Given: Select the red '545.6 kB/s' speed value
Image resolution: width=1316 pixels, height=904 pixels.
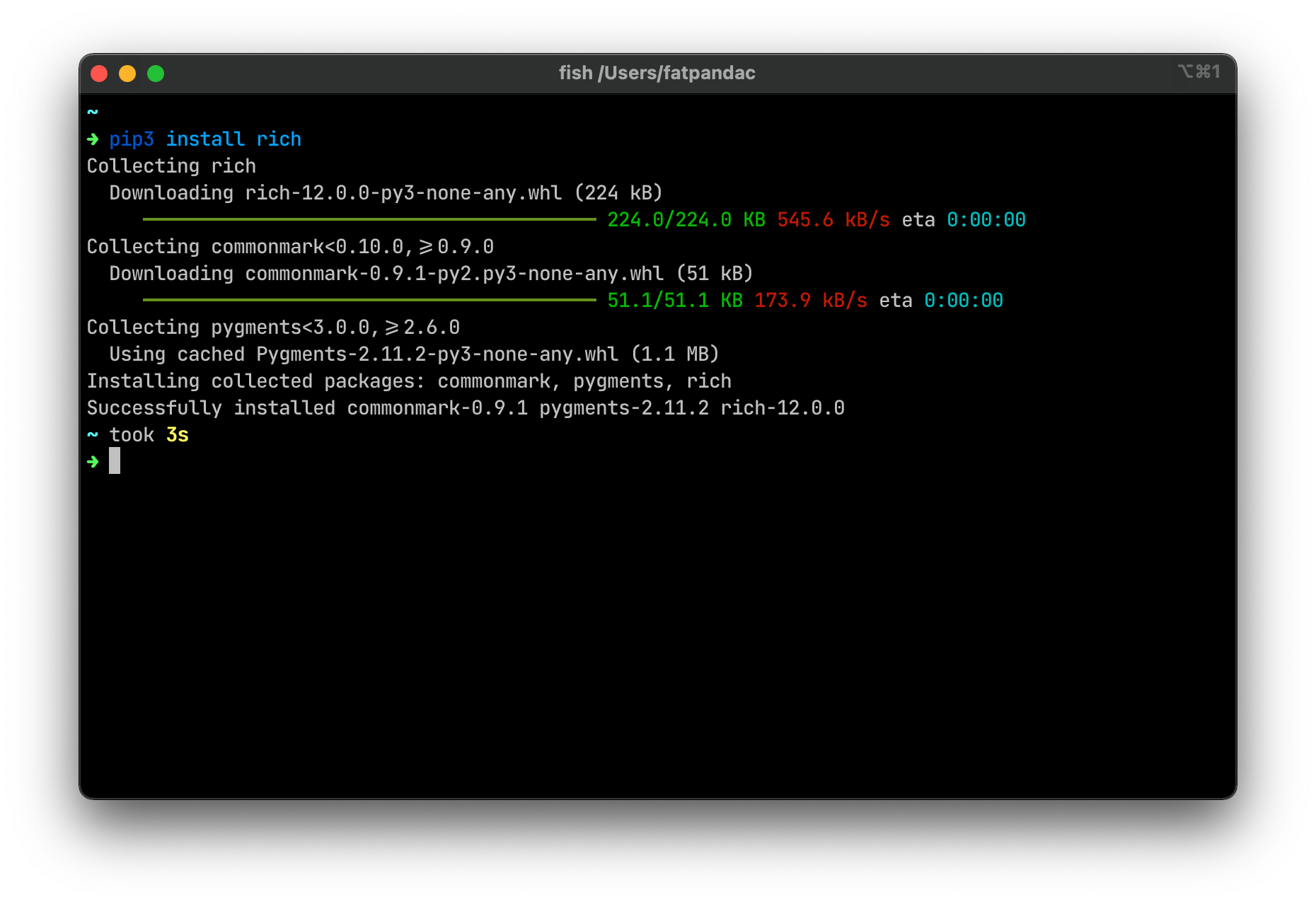Looking at the screenshot, I should tap(832, 219).
